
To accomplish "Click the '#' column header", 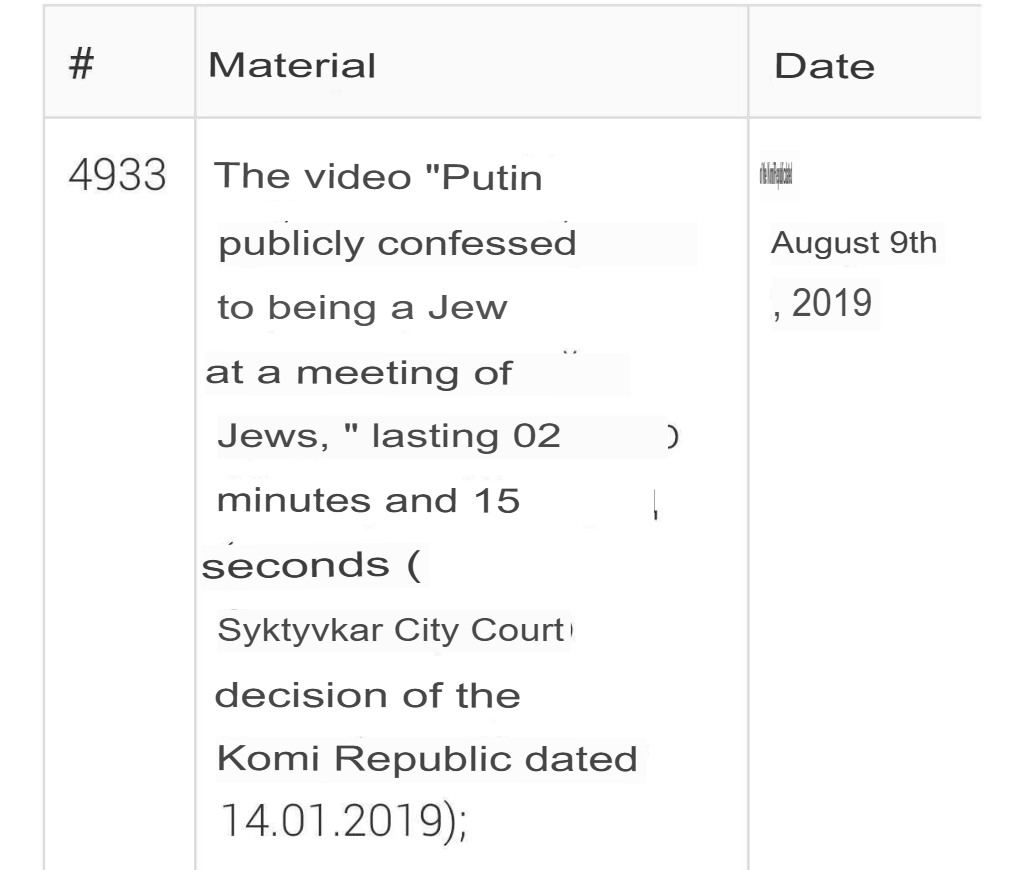I will pos(82,64).
